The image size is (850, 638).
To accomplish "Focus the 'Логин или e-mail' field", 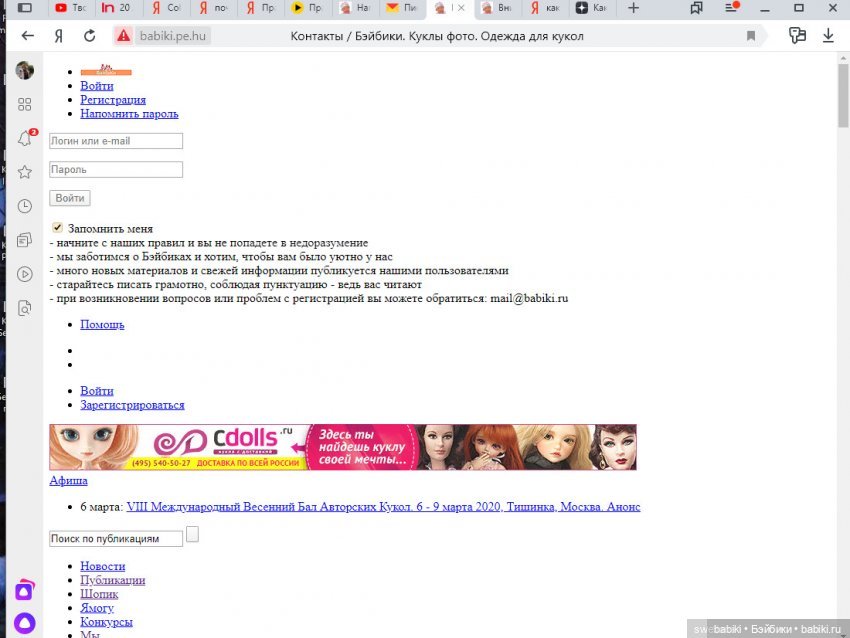I will click(x=116, y=141).
